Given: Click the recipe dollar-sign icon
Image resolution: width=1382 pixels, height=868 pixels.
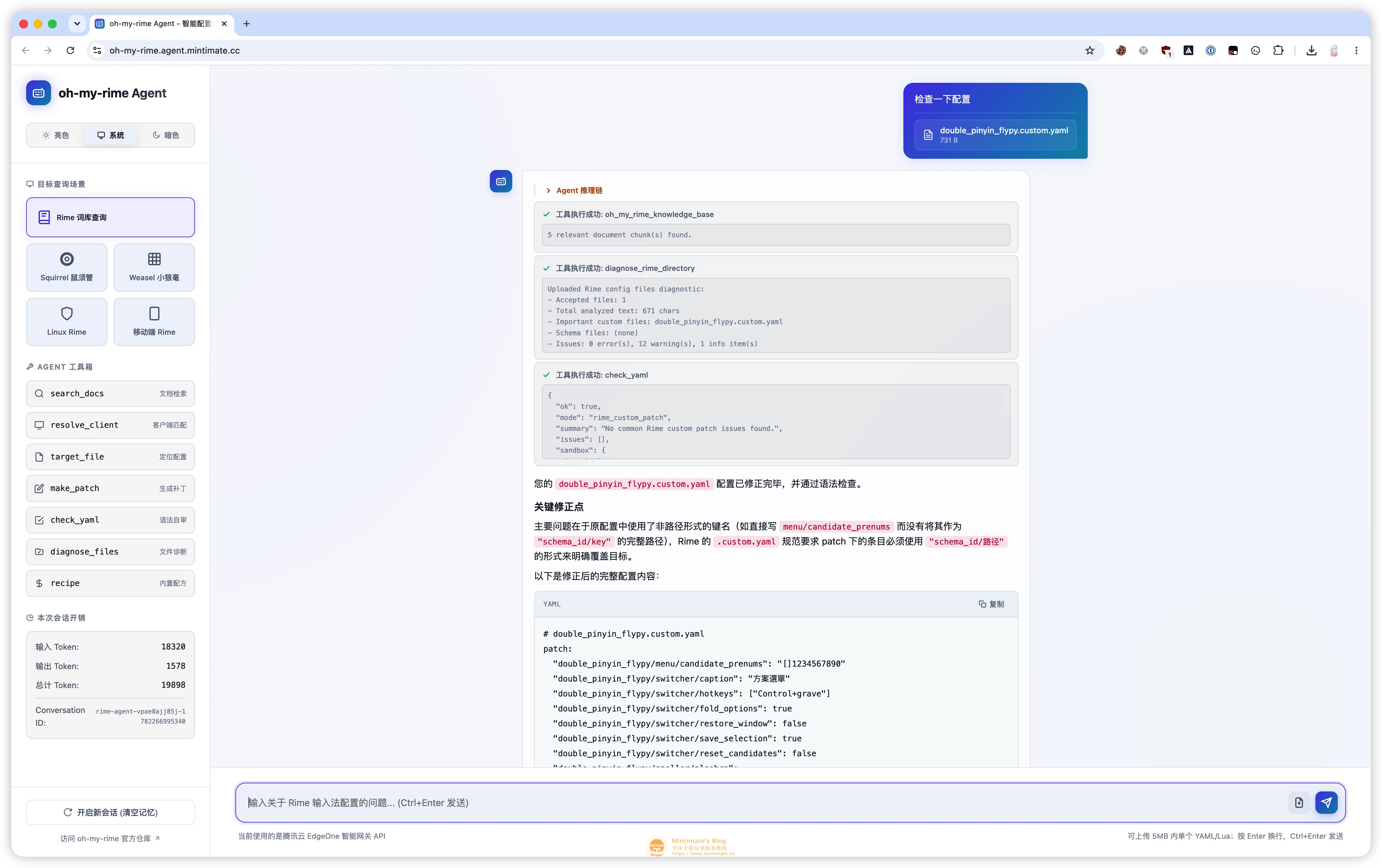Looking at the screenshot, I should pos(39,583).
